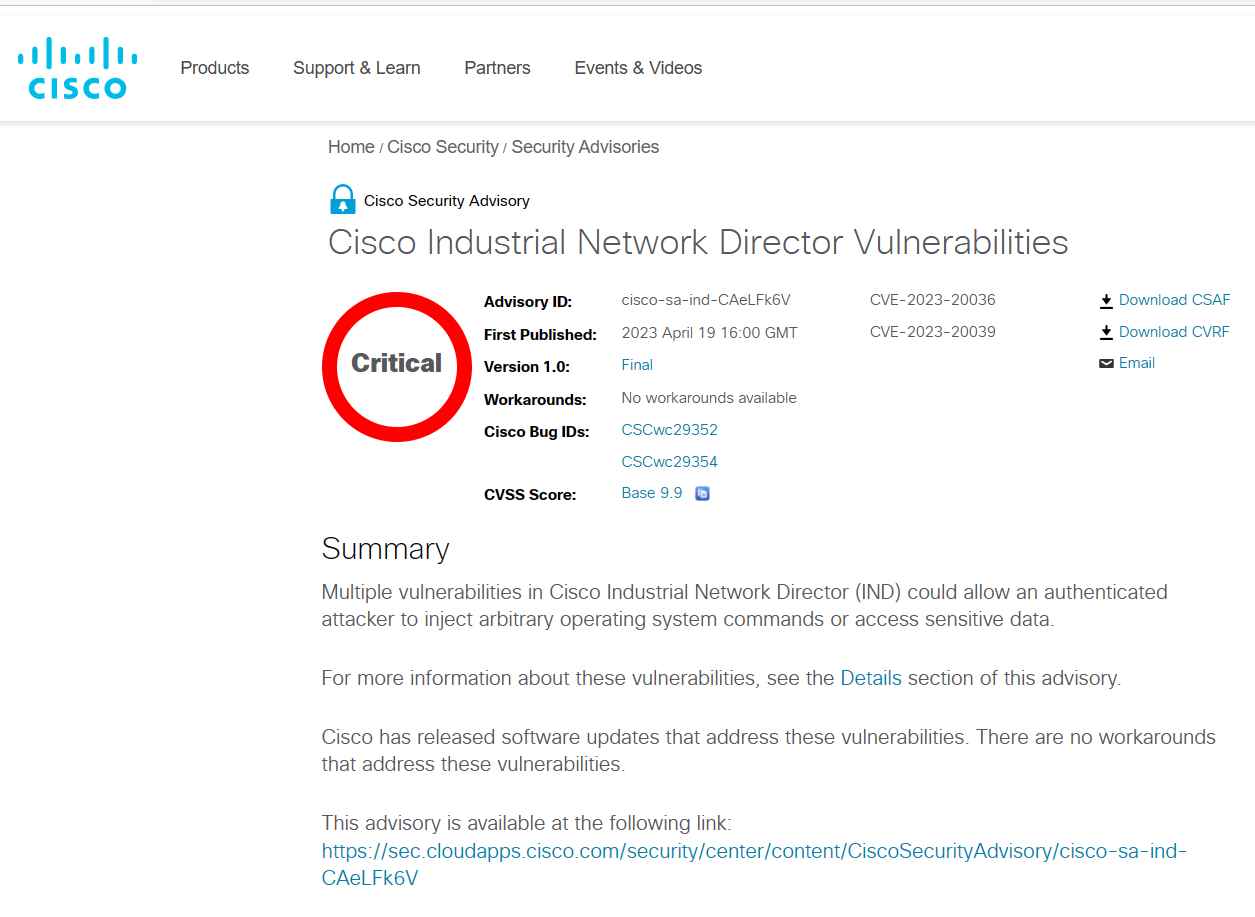1255x917 pixels.
Task: Click the Download CVRF link
Action: tap(1174, 332)
